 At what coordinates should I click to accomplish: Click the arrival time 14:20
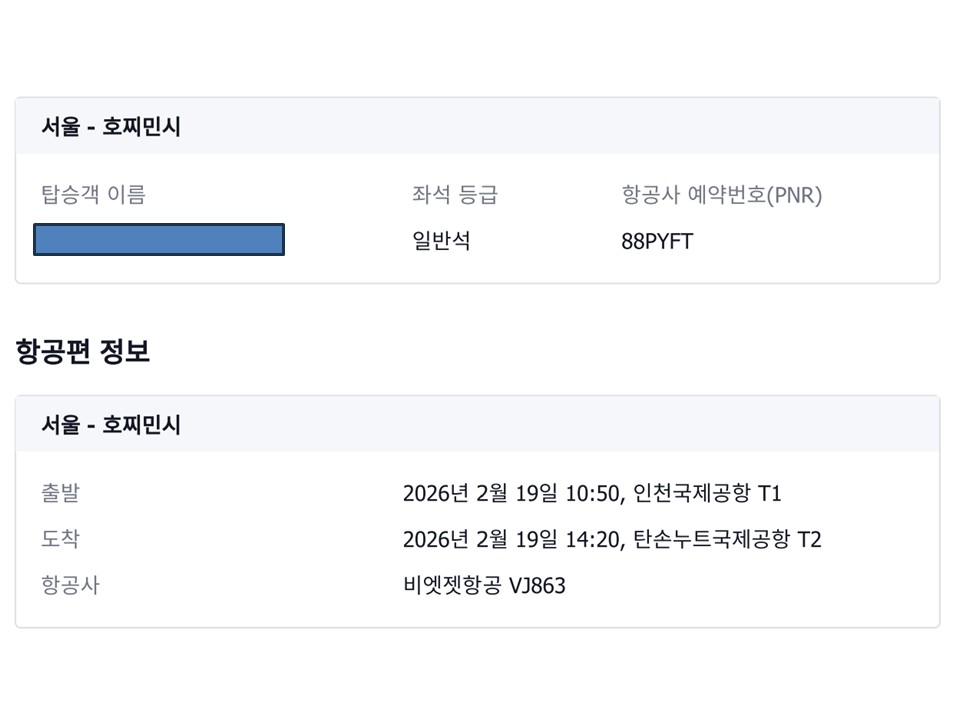pyautogui.click(x=594, y=540)
